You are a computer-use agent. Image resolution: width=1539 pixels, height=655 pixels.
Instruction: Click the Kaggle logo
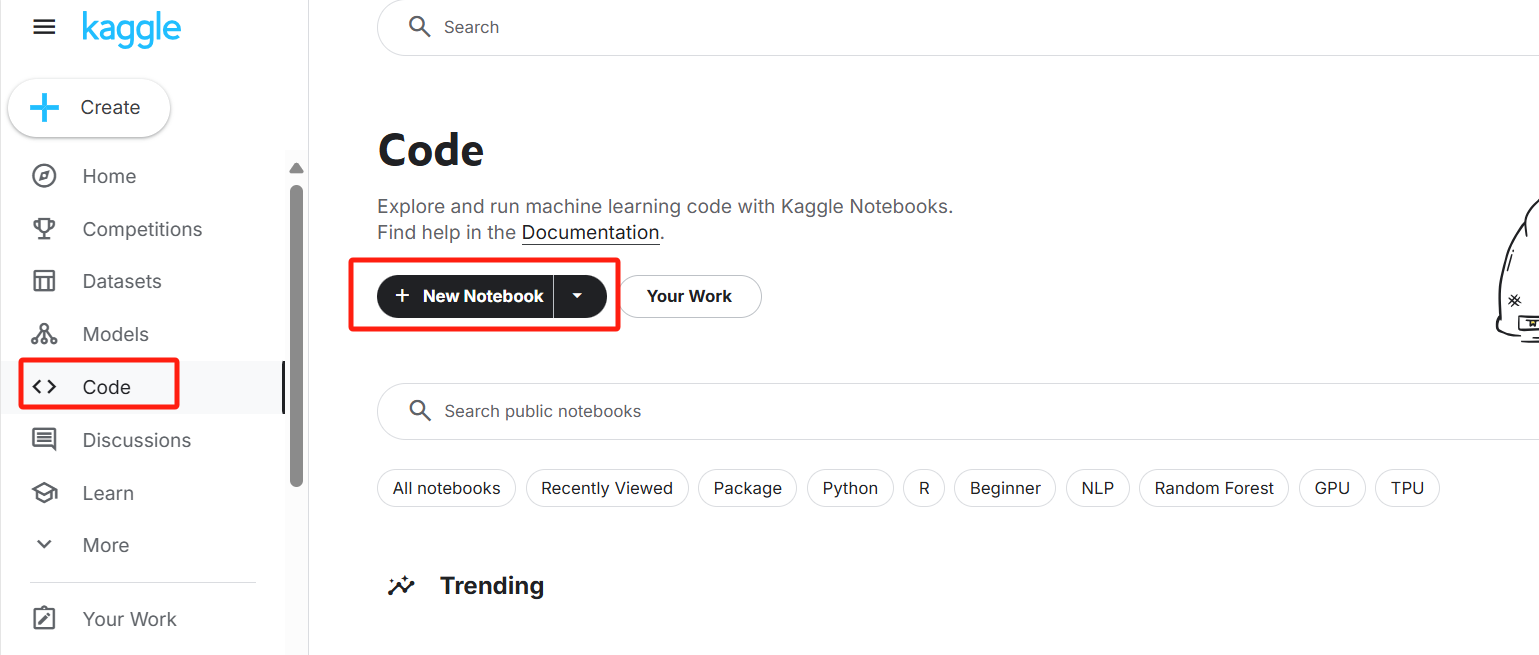point(131,29)
